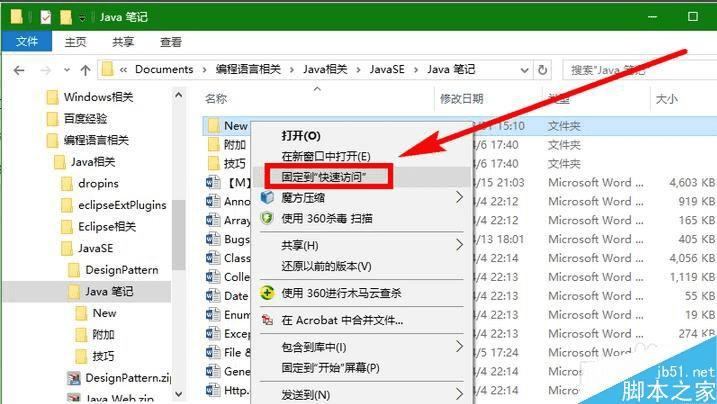Click Word icon of Http document
This screenshot has height=404, width=717.
tap(213, 390)
